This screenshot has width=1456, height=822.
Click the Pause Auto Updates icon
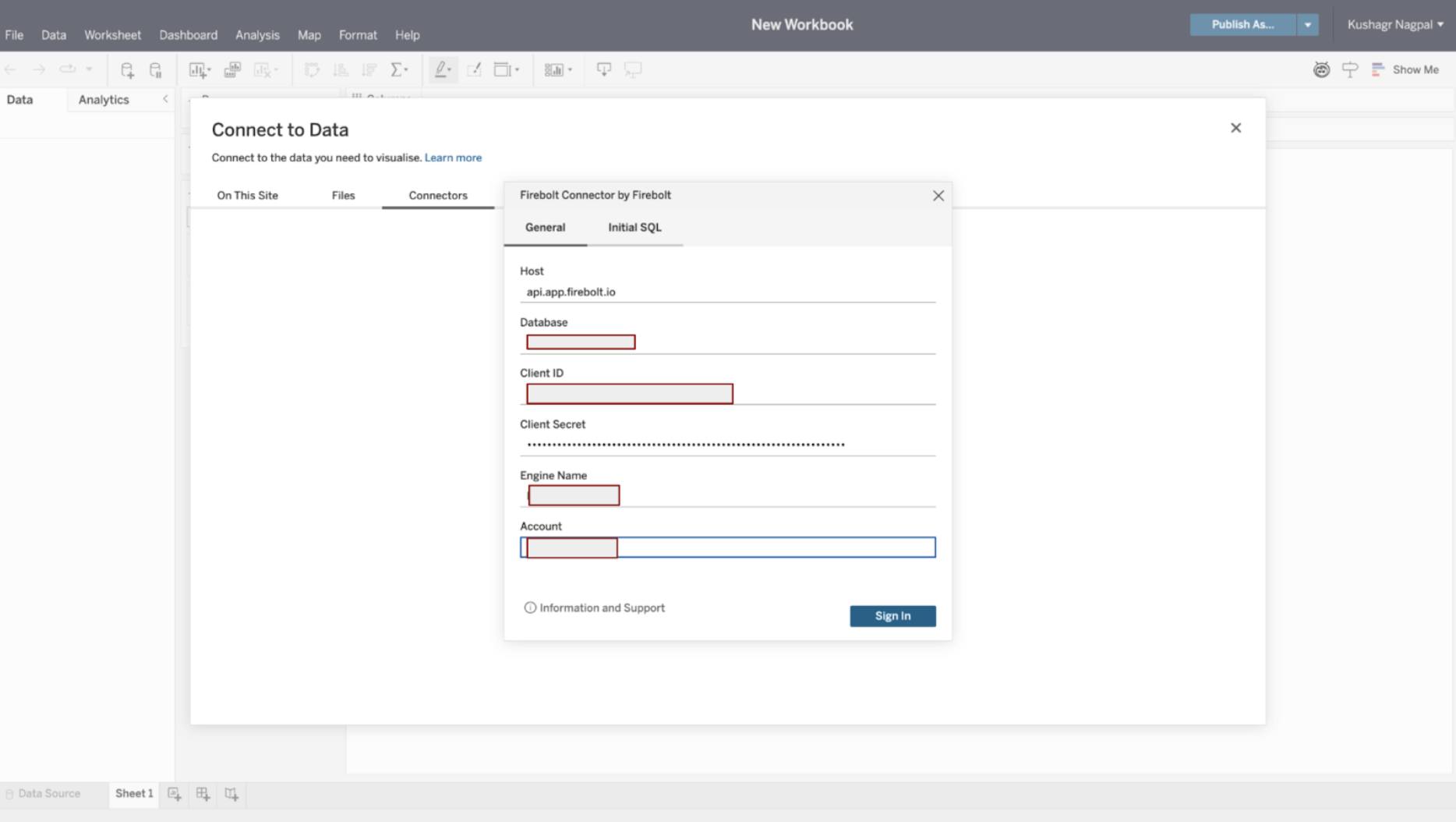click(156, 70)
